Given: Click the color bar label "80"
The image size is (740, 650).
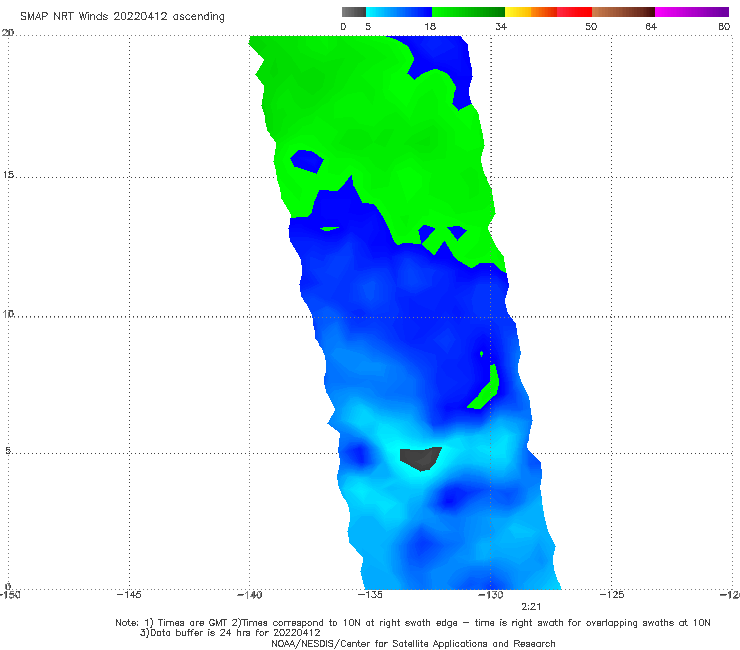Looking at the screenshot, I should 724,27.
